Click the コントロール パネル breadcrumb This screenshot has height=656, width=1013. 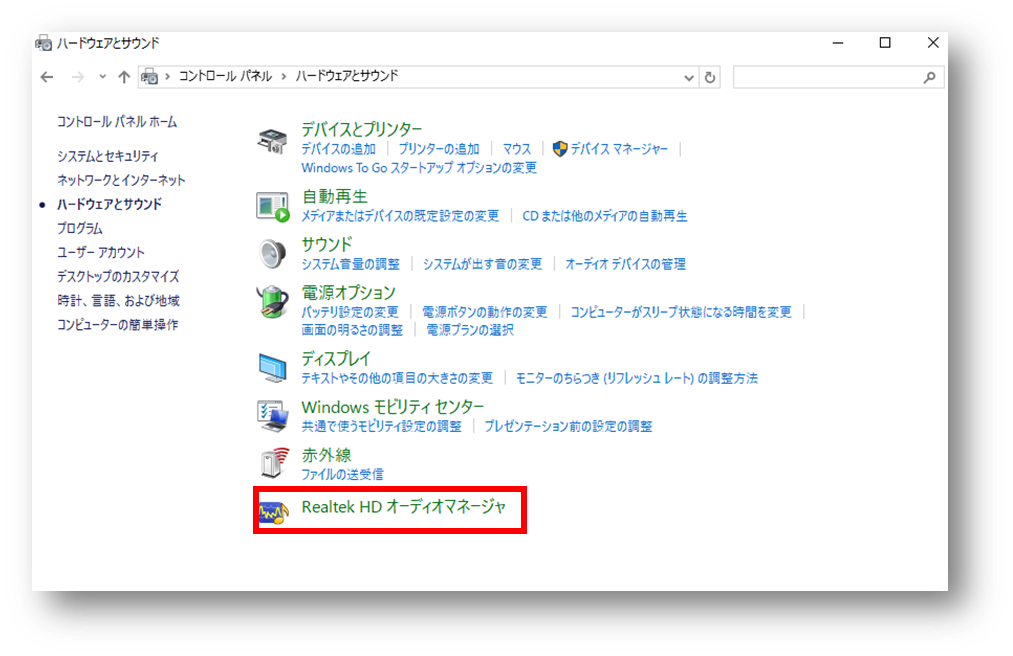pyautogui.click(x=225, y=76)
